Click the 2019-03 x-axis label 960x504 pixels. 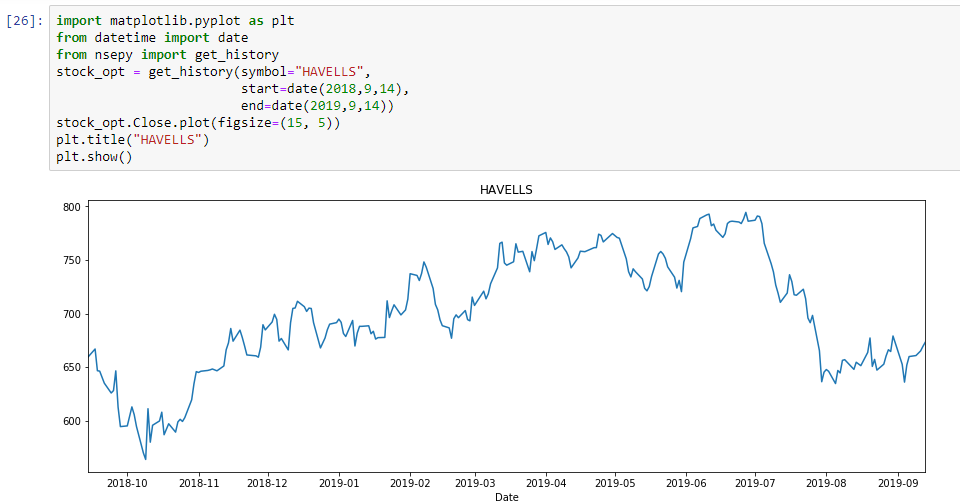click(475, 483)
